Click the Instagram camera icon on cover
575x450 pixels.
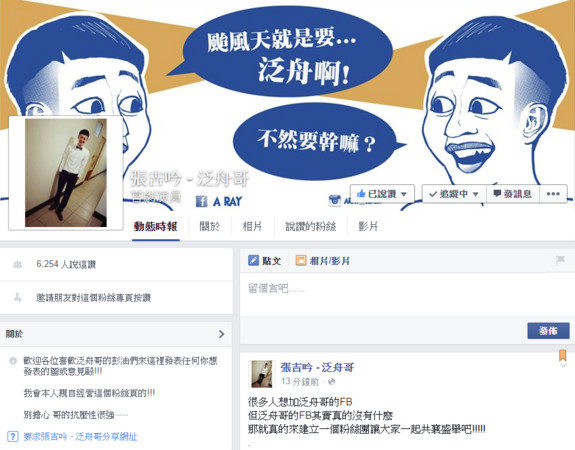point(334,200)
